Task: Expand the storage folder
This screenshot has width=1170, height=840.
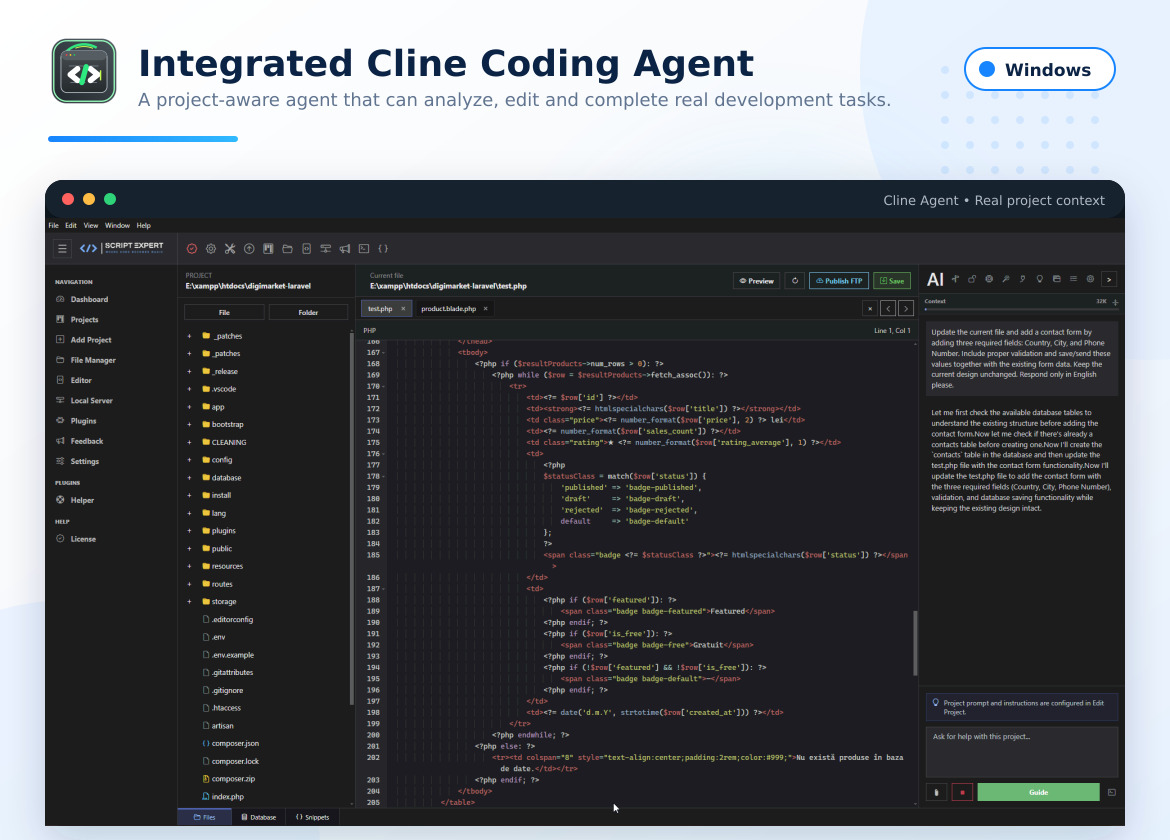Action: (190, 602)
